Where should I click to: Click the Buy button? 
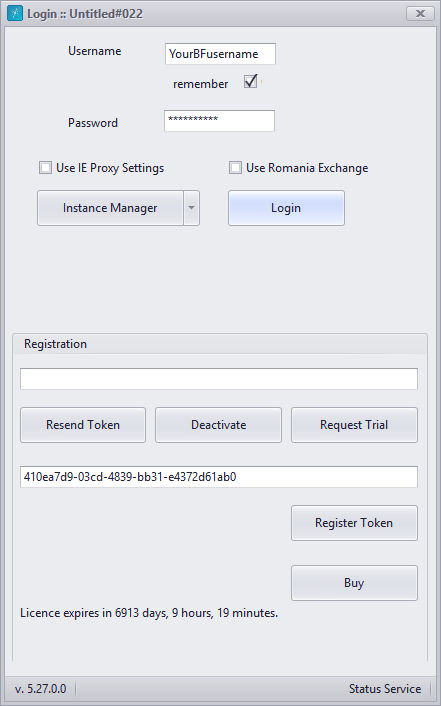click(x=354, y=583)
